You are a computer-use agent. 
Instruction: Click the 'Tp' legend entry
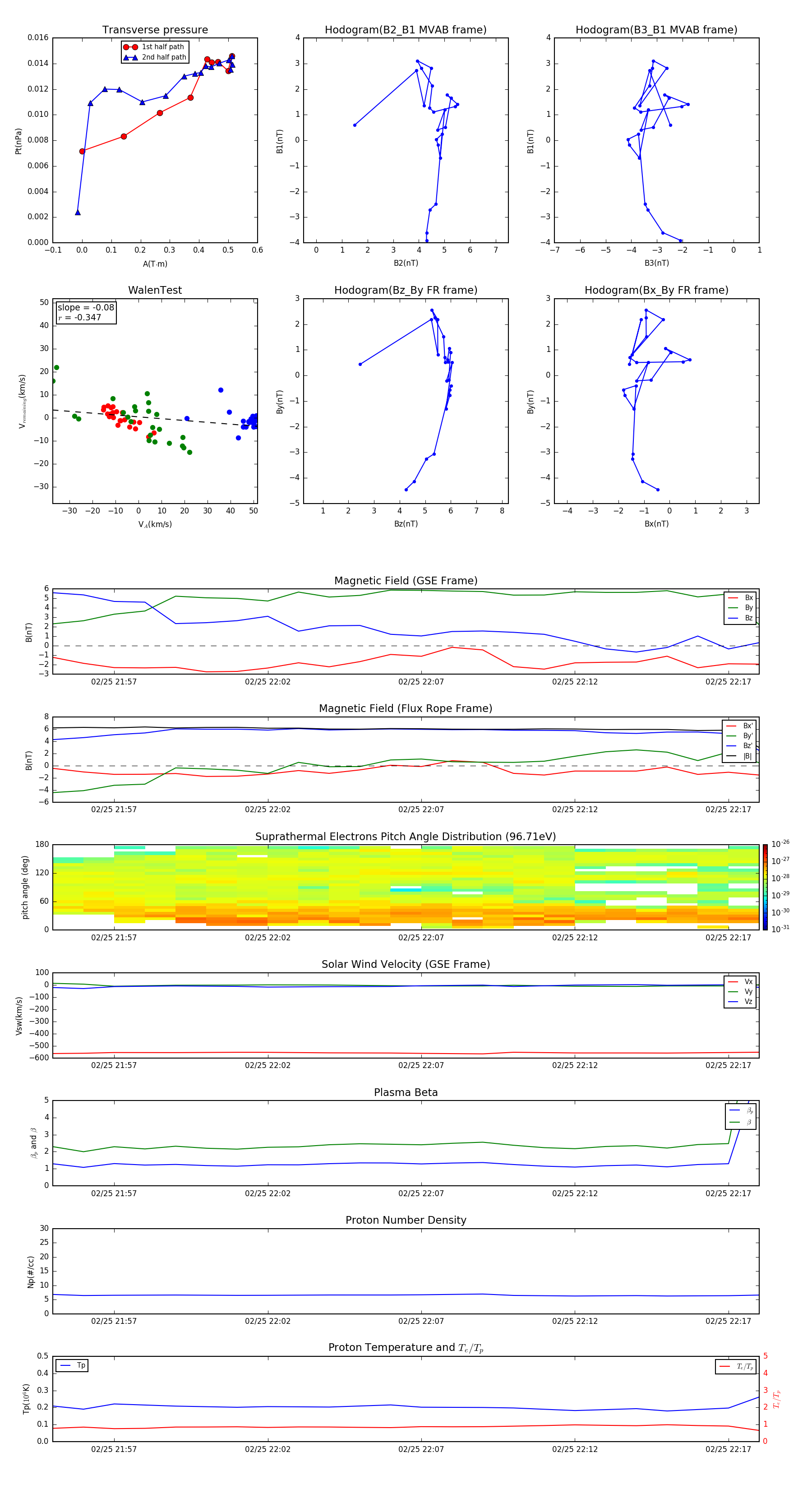(72, 1365)
